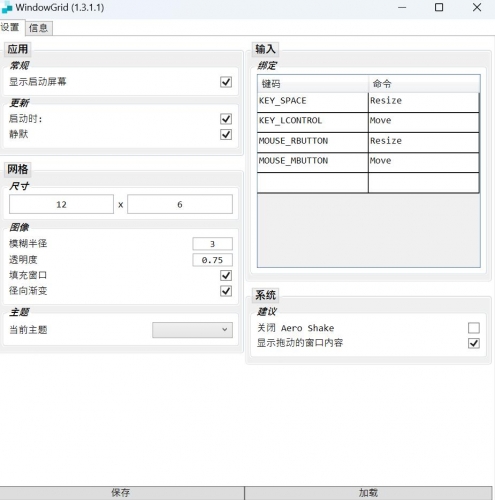The height and width of the screenshot is (500, 495).
Task: Enable the 关闭 Aero Shake checkbox
Action: [474, 328]
